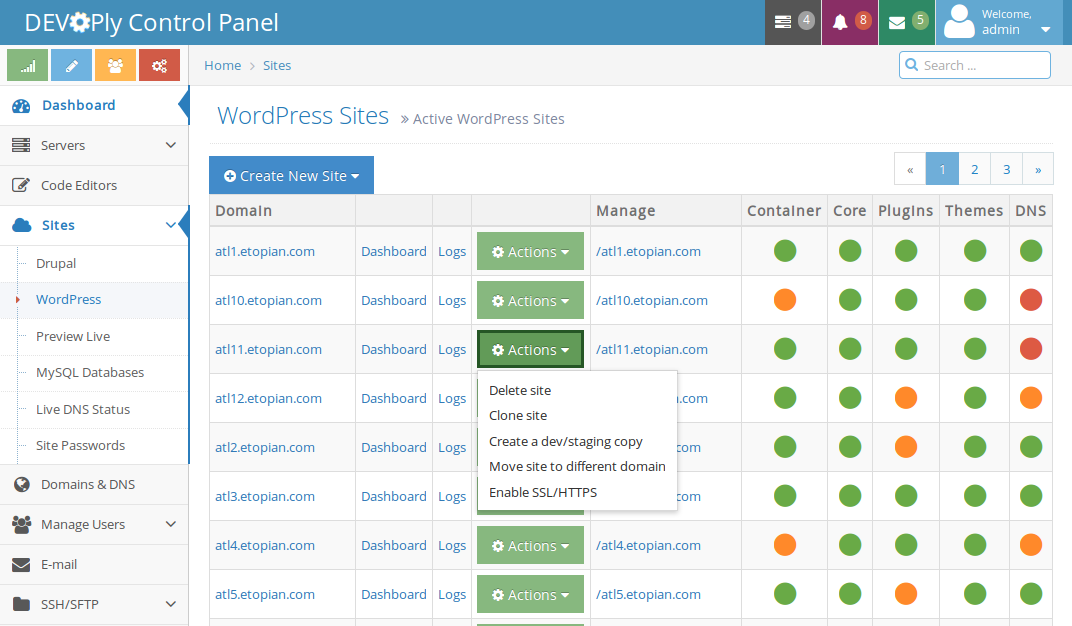Click the red cogs shortcut icon

click(x=159, y=65)
